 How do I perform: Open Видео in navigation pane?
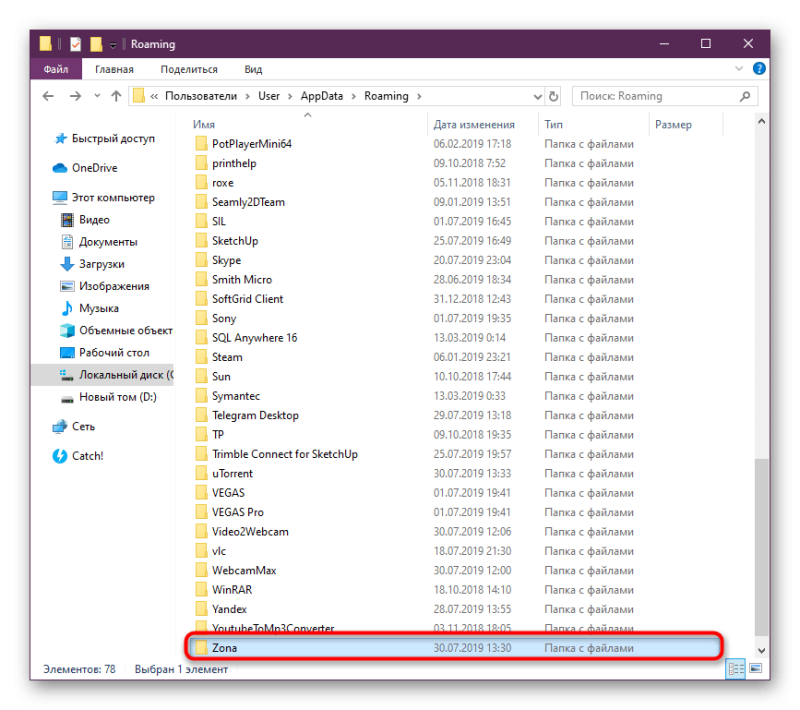(x=85, y=220)
